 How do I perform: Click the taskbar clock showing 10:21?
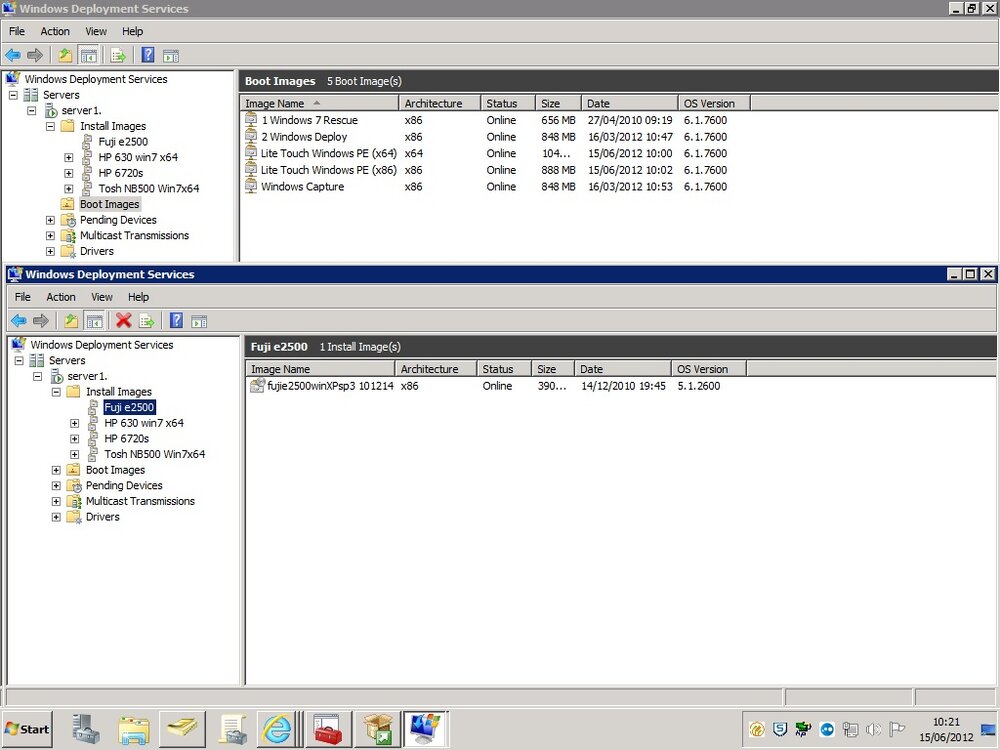946,722
